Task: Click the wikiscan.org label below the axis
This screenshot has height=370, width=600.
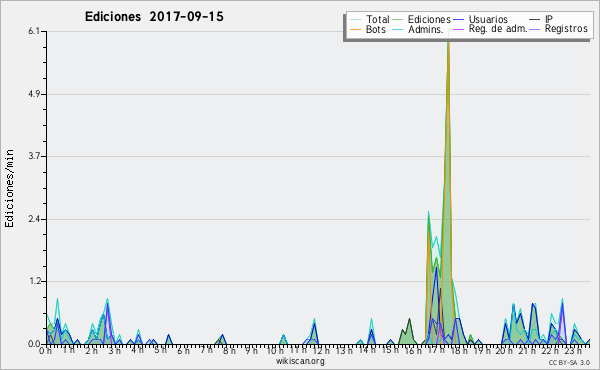Action: pos(300,361)
